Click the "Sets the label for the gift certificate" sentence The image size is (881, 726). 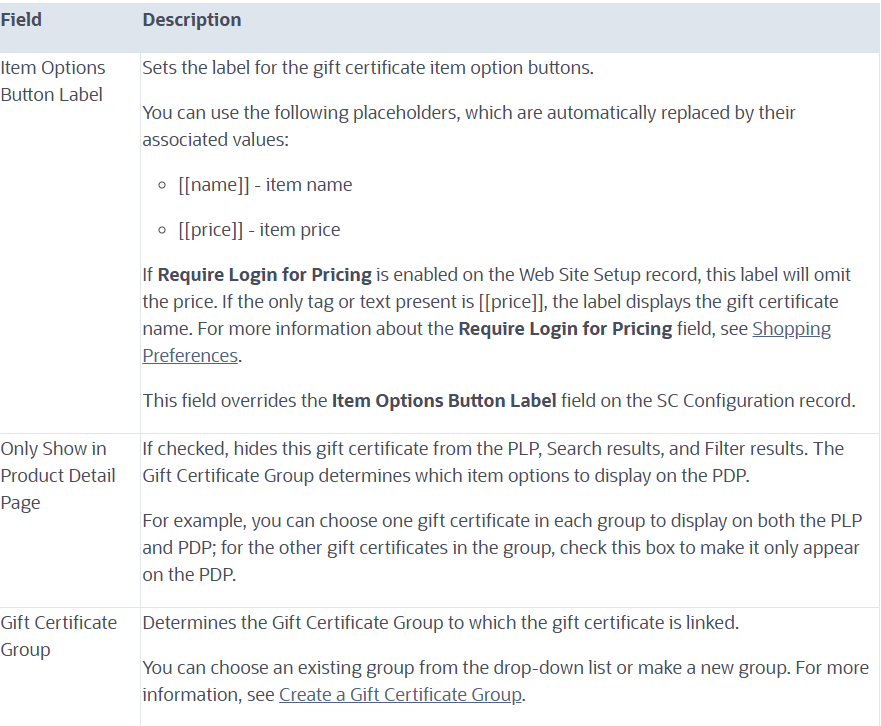(x=368, y=68)
